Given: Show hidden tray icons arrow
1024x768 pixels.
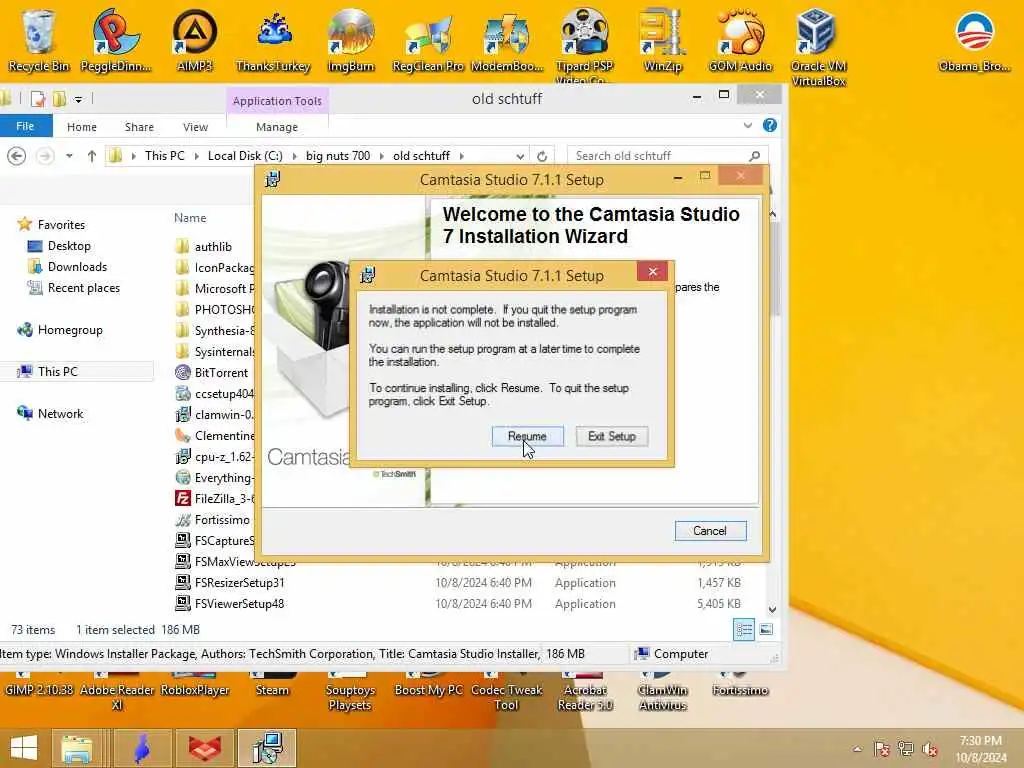Looking at the screenshot, I should click(857, 749).
